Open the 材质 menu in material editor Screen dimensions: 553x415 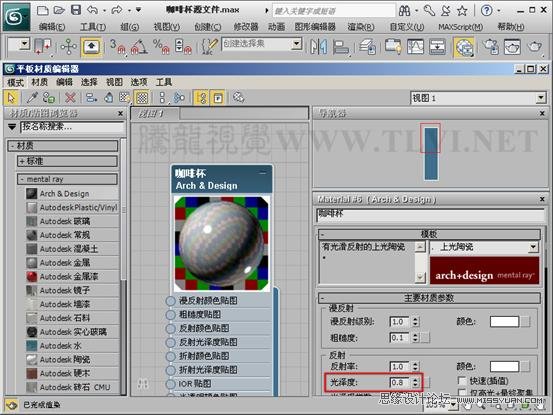(39, 83)
